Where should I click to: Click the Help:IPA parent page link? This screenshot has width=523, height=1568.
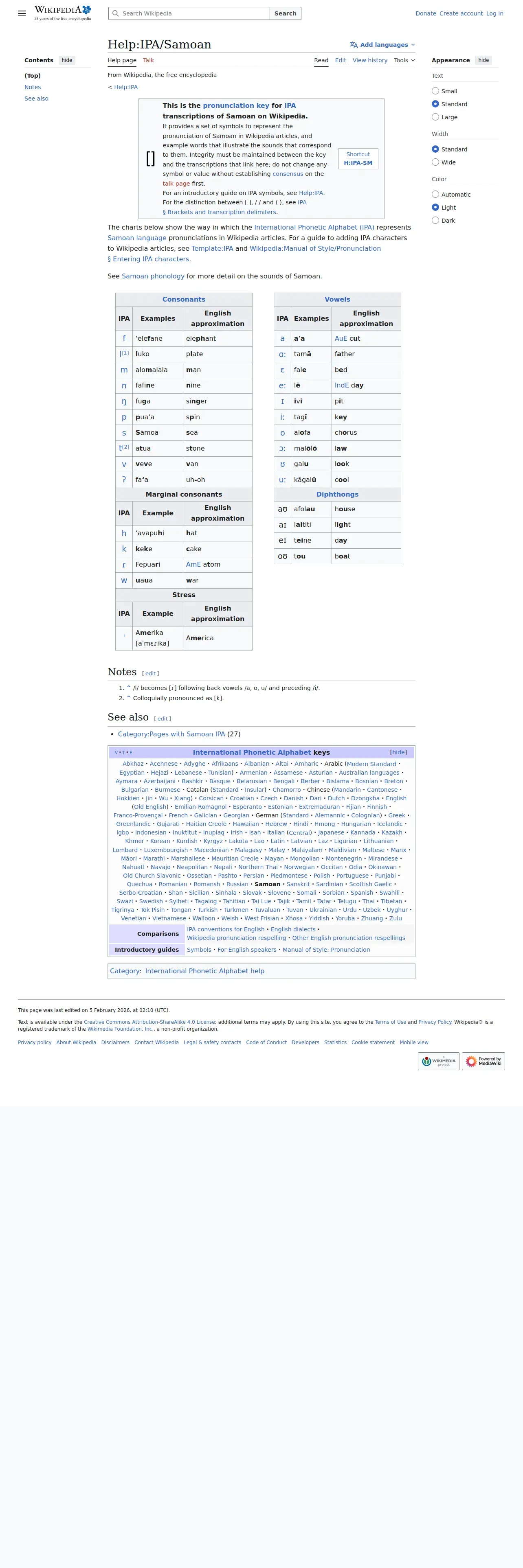pos(126,87)
